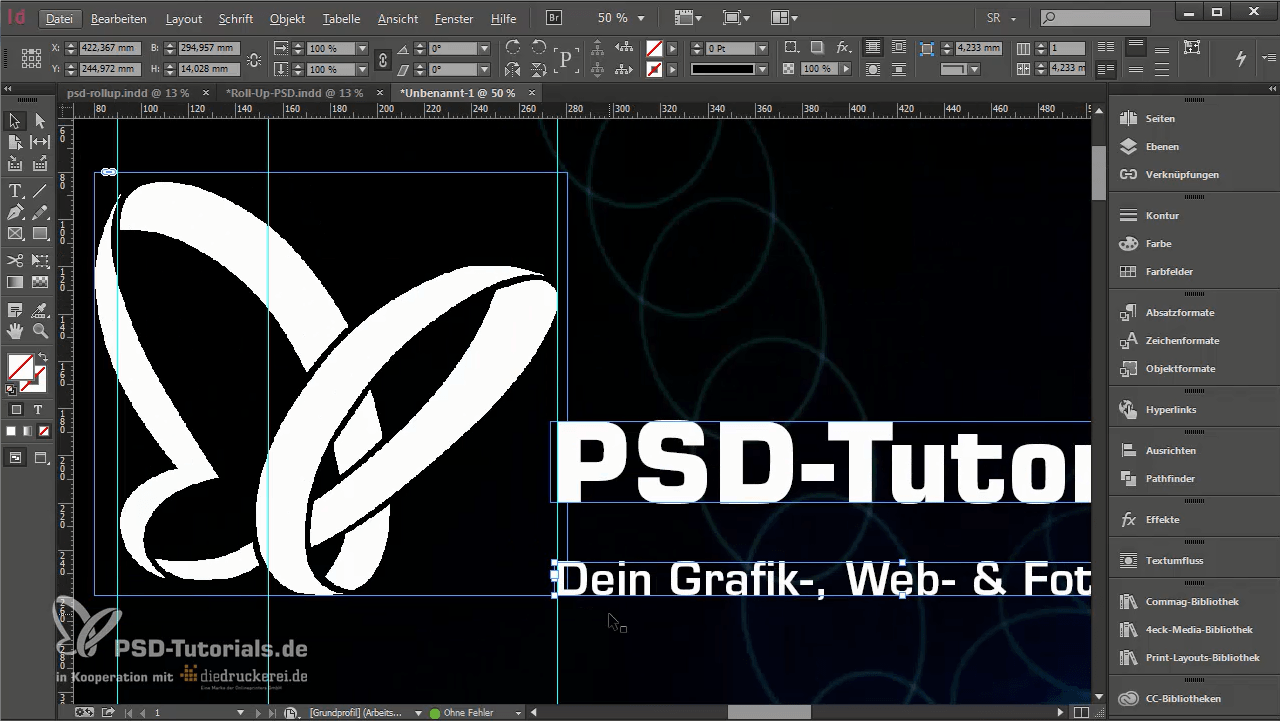Open the CC-Bibliotheken panel
Image resolution: width=1280 pixels, height=721 pixels.
(x=1183, y=698)
